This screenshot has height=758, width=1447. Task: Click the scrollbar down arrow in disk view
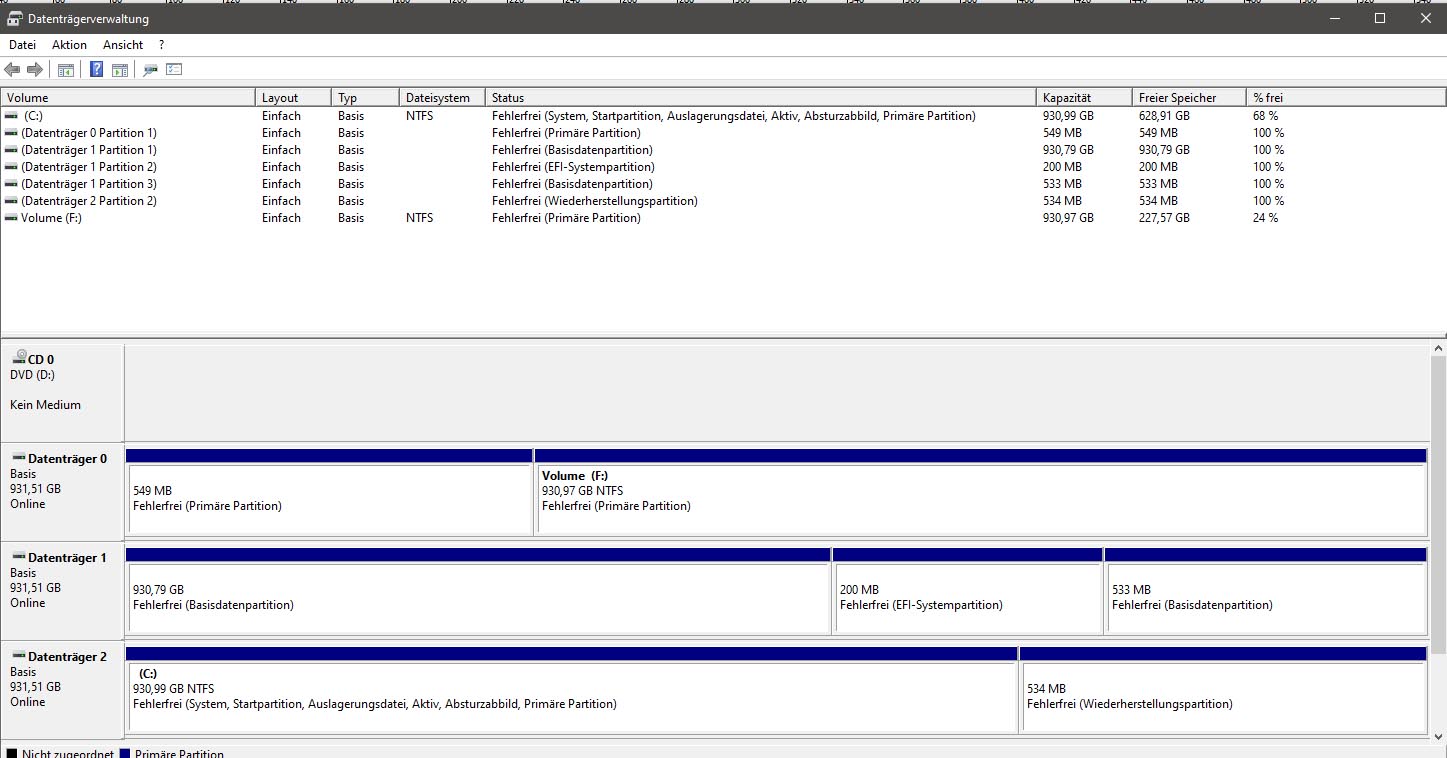pos(1438,735)
